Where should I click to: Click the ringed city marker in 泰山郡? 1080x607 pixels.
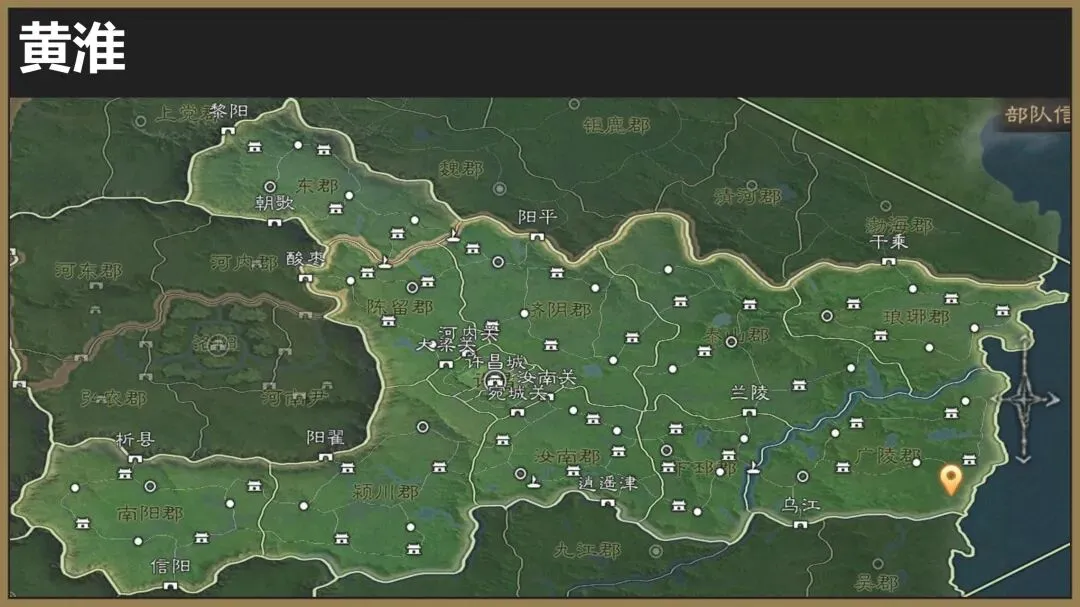pyautogui.click(x=731, y=341)
